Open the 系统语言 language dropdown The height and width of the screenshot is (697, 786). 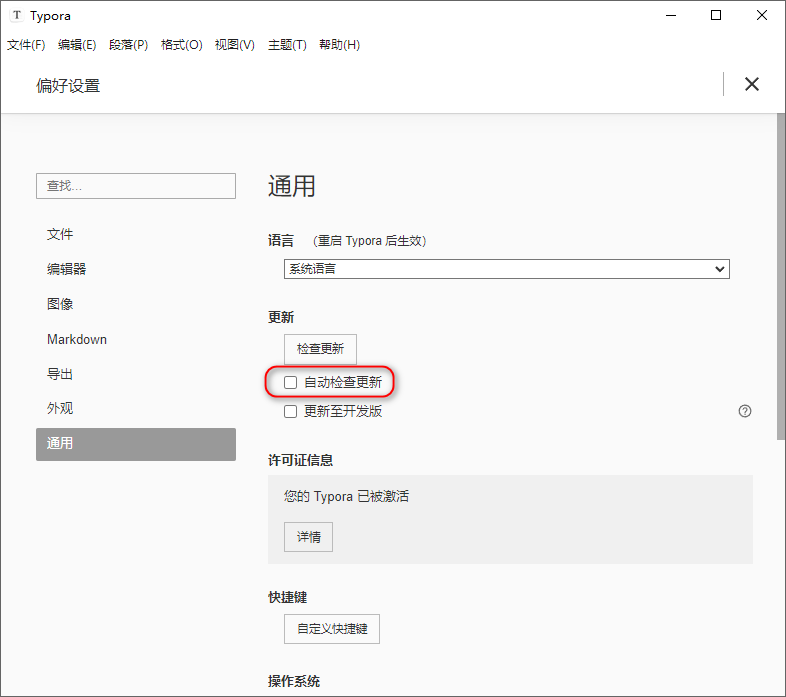506,269
